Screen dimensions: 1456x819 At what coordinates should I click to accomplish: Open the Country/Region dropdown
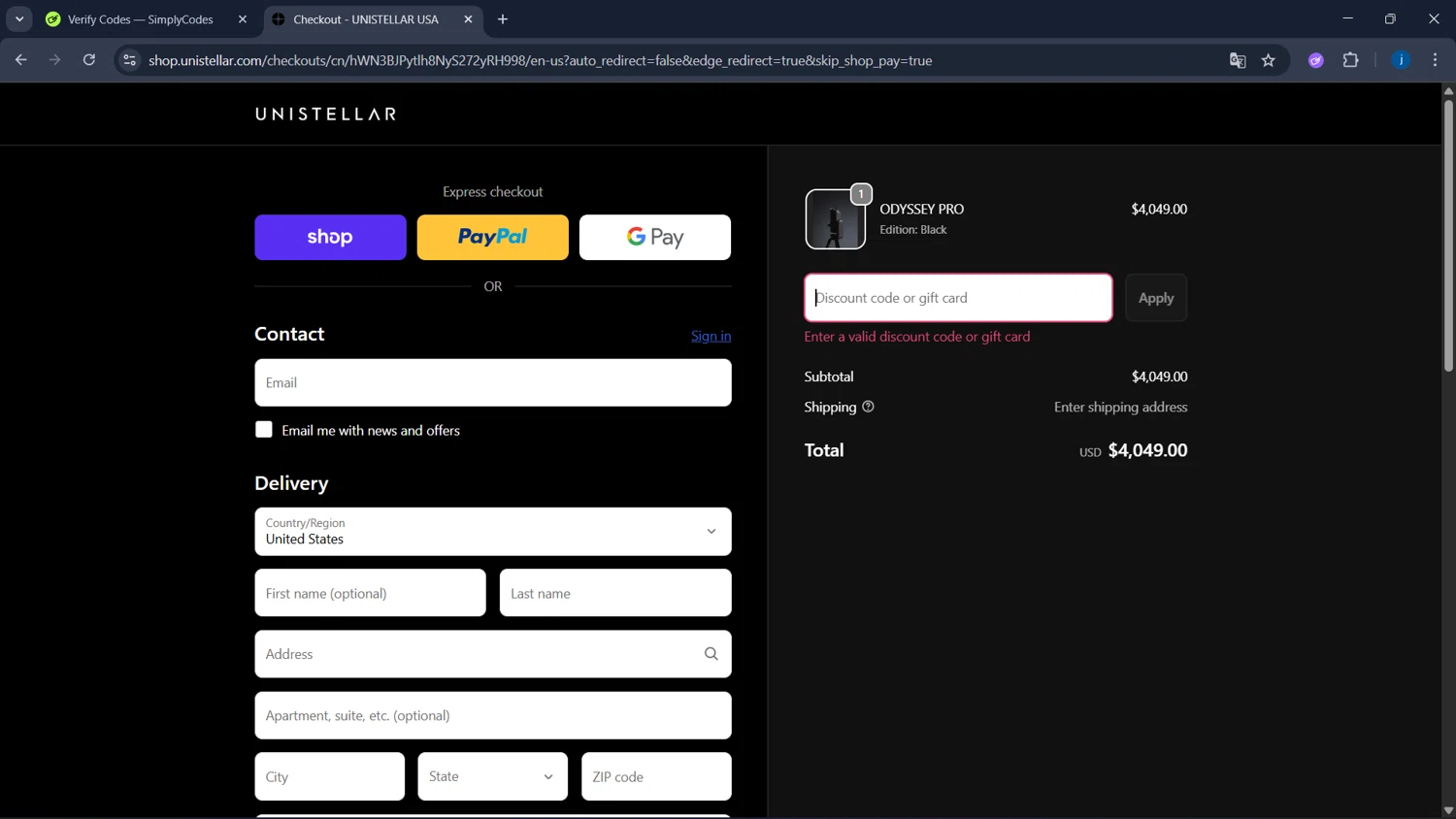(493, 532)
